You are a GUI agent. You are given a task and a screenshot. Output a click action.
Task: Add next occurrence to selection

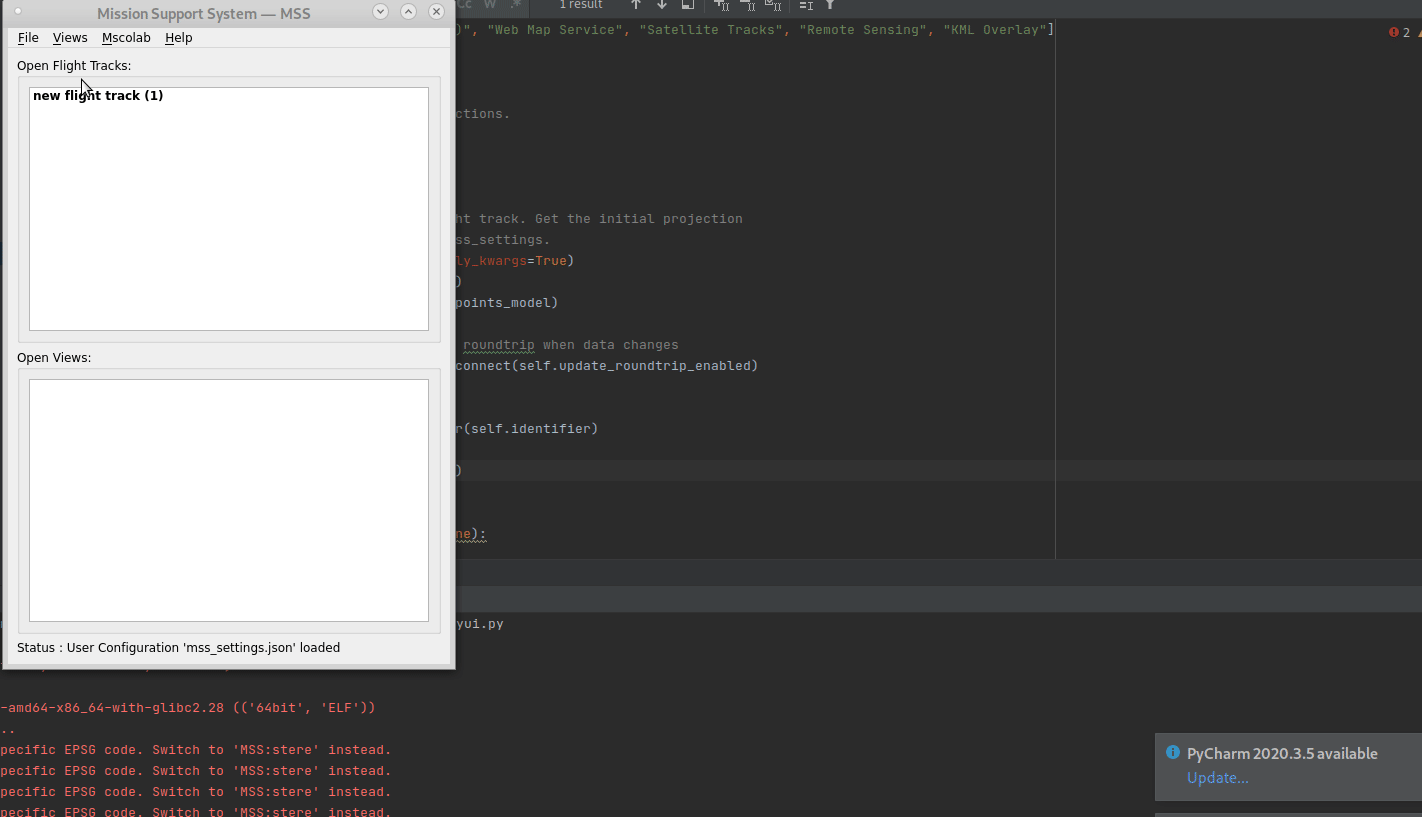coord(721,6)
